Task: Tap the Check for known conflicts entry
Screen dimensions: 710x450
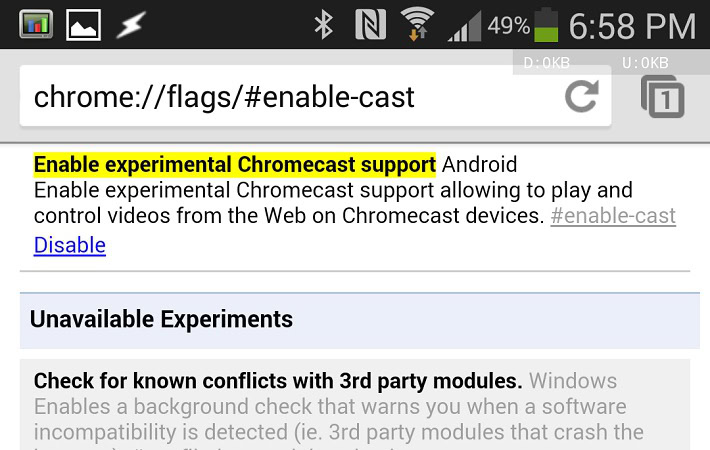Action: click(278, 381)
